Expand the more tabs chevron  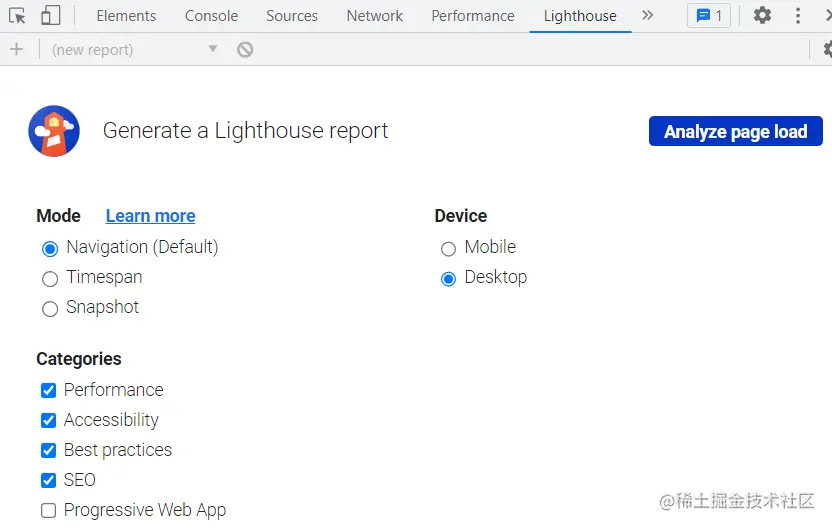[x=647, y=16]
